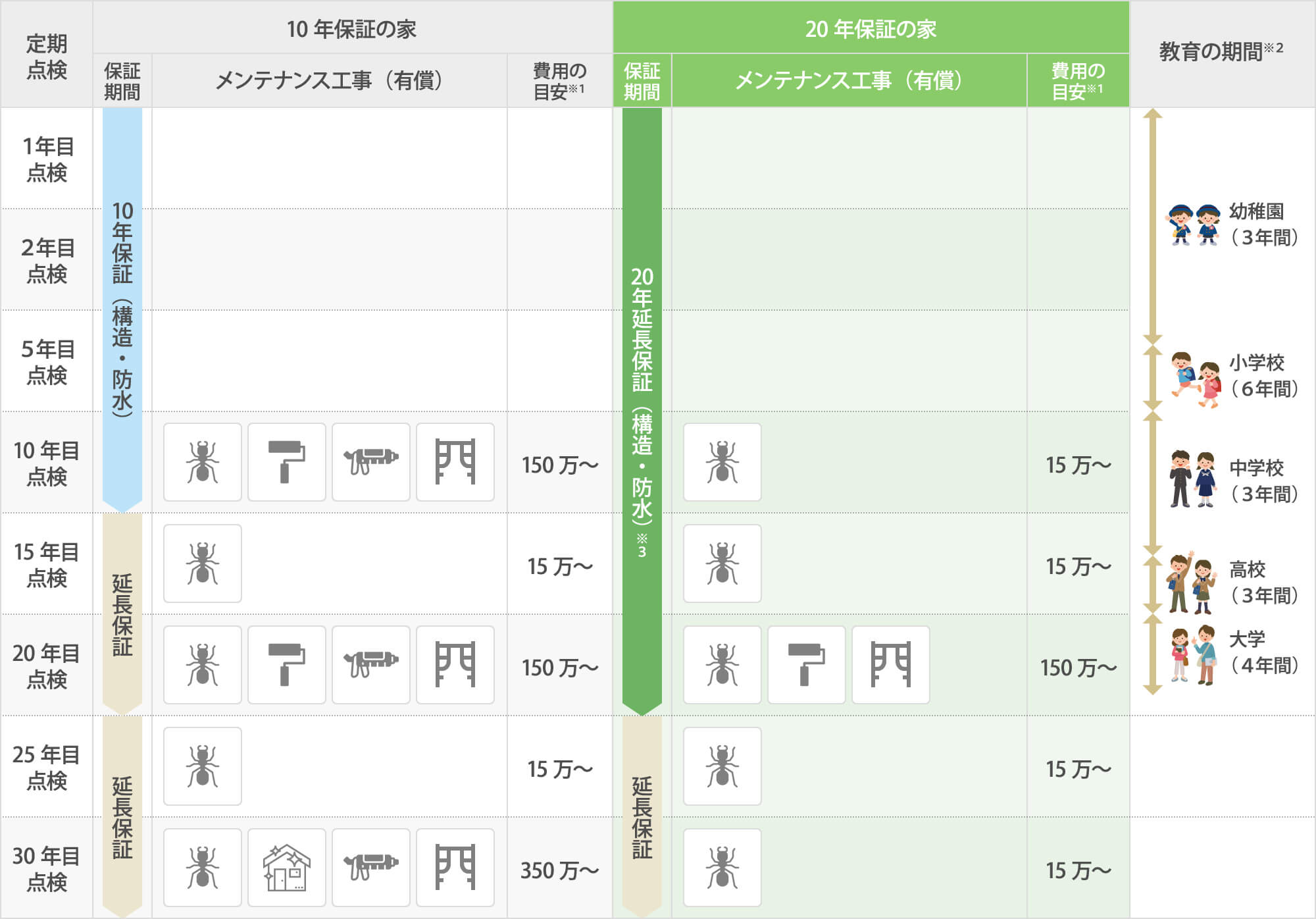Click the termite icon in 10-year house, 10年目 row
The width and height of the screenshot is (1316, 919).
pos(203,462)
